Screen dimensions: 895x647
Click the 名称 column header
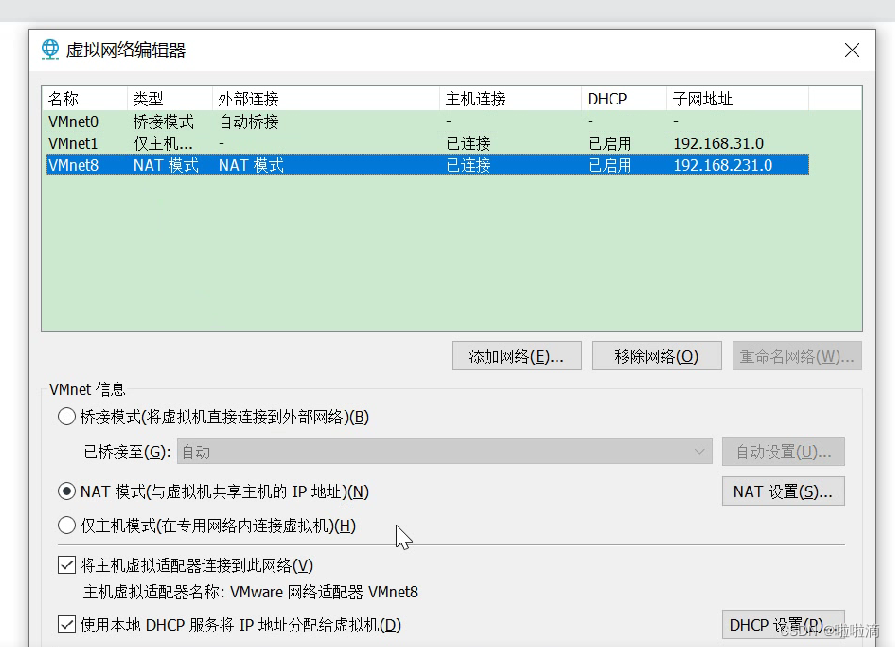pyautogui.click(x=84, y=99)
